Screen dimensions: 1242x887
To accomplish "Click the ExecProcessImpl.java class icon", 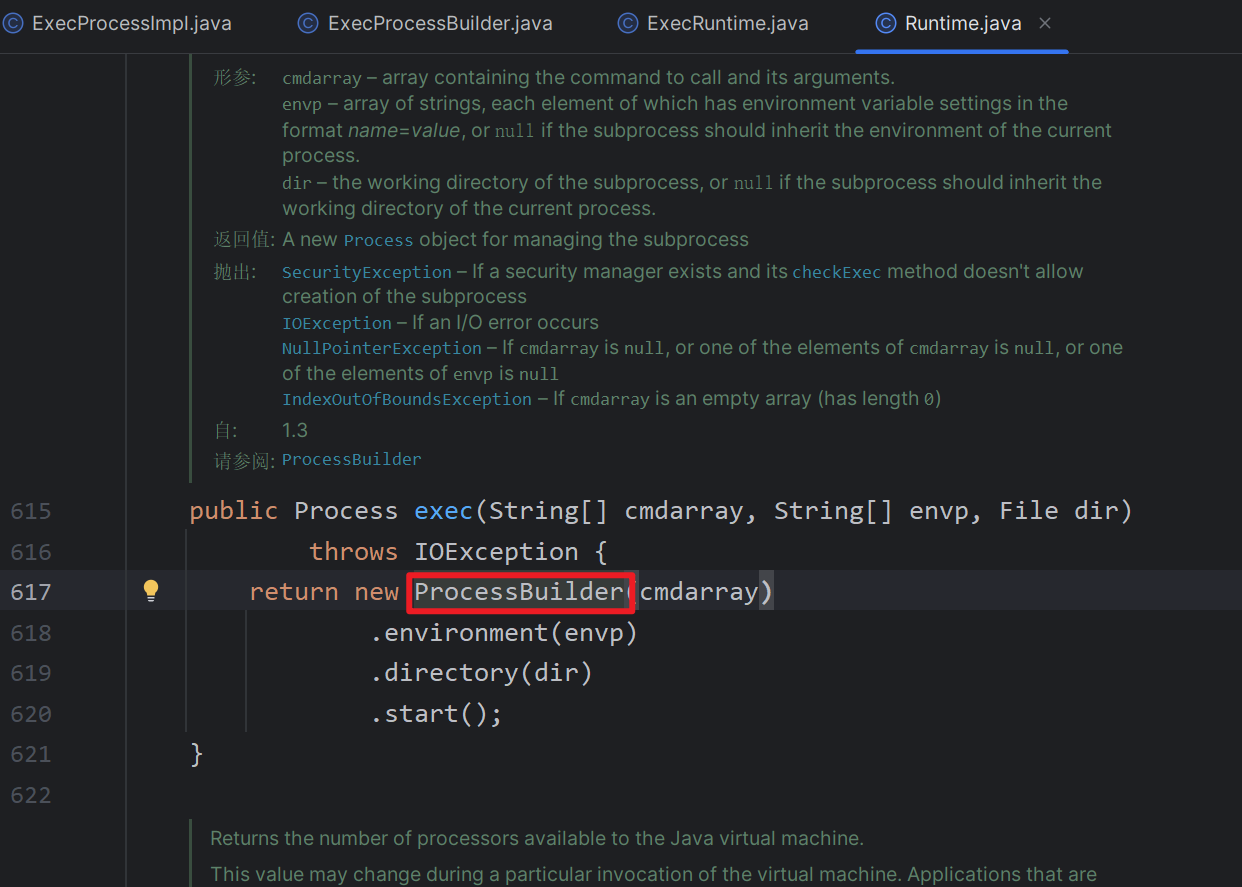I will [x=13, y=23].
